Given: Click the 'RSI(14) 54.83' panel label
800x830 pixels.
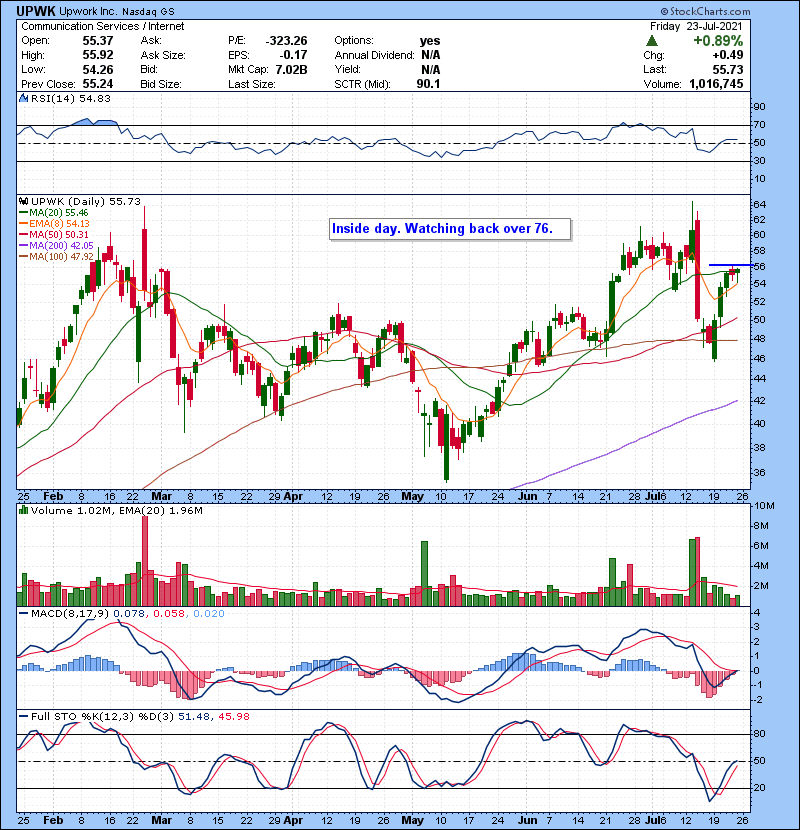Looking at the screenshot, I should (x=71, y=98).
